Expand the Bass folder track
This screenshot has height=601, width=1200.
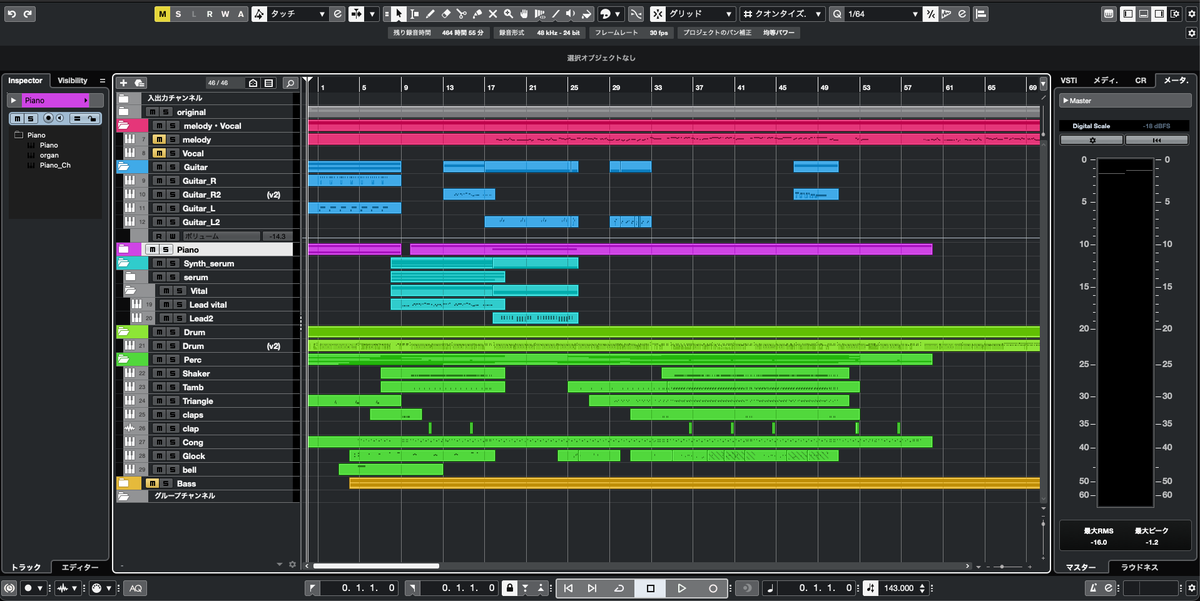124,483
